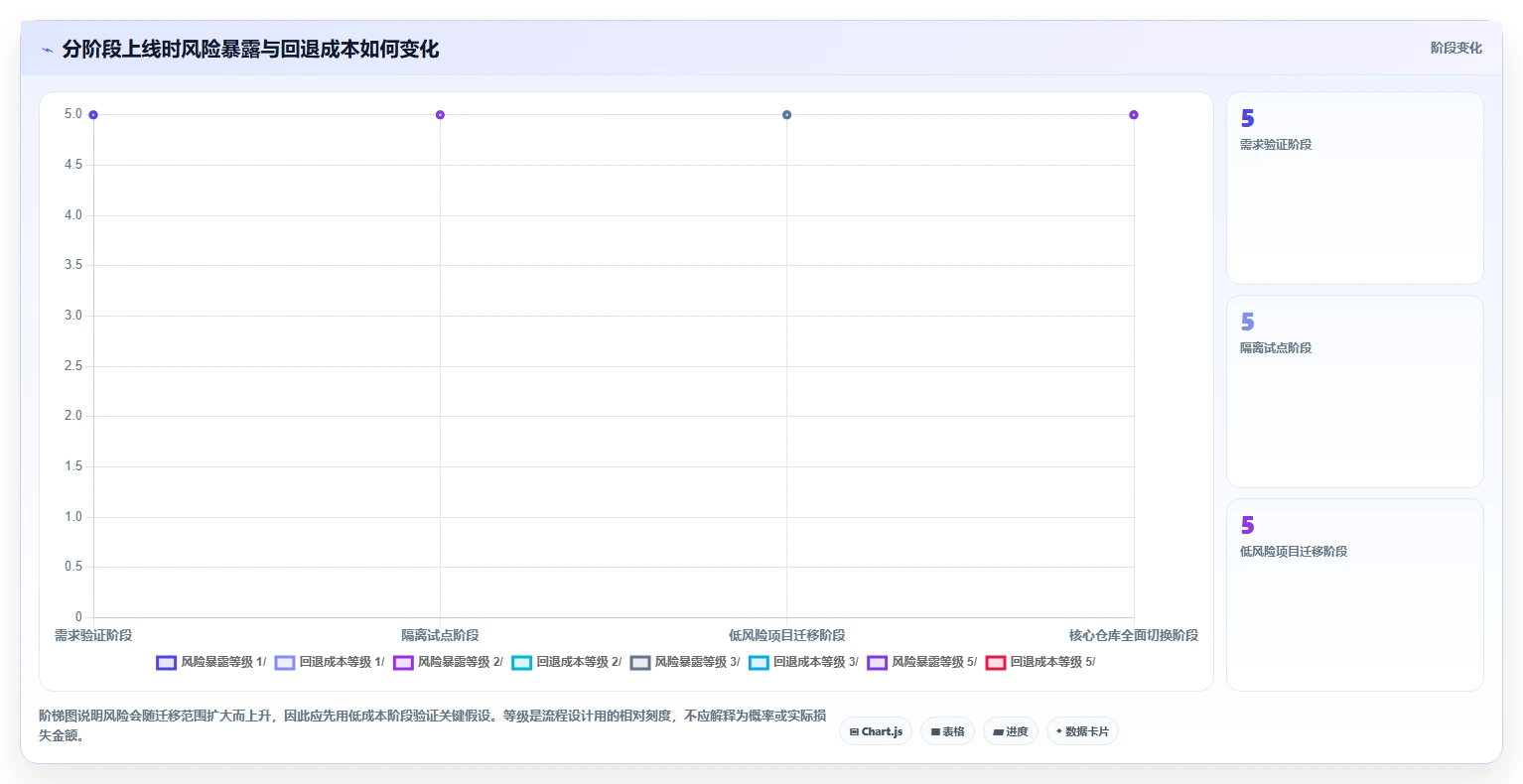Open the 低风险项目迁移阶段 data card
This screenshot has width=1523, height=784.
pos(1355,594)
